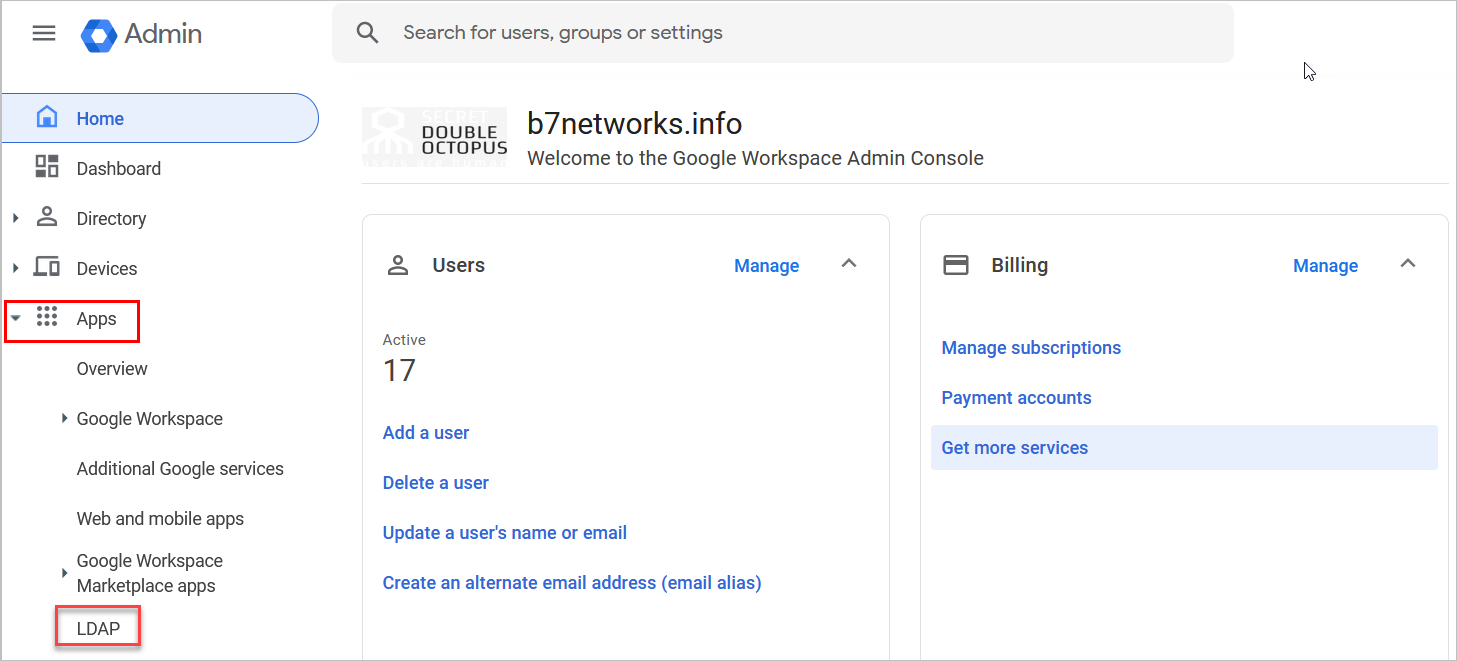Open Dashboard from the sidebar
This screenshot has height=661, width=1457.
tap(118, 169)
